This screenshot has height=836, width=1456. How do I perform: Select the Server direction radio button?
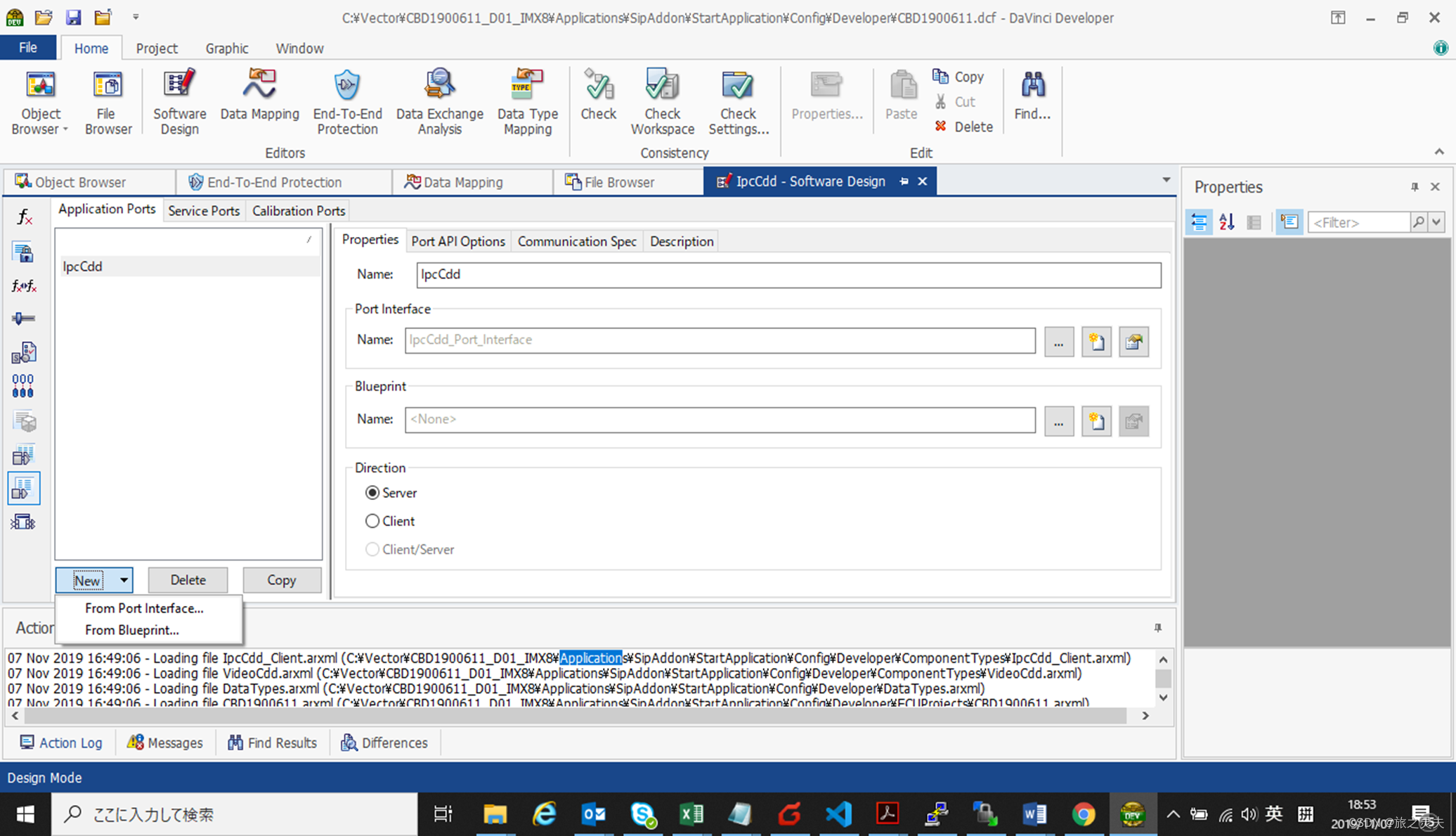click(x=372, y=493)
